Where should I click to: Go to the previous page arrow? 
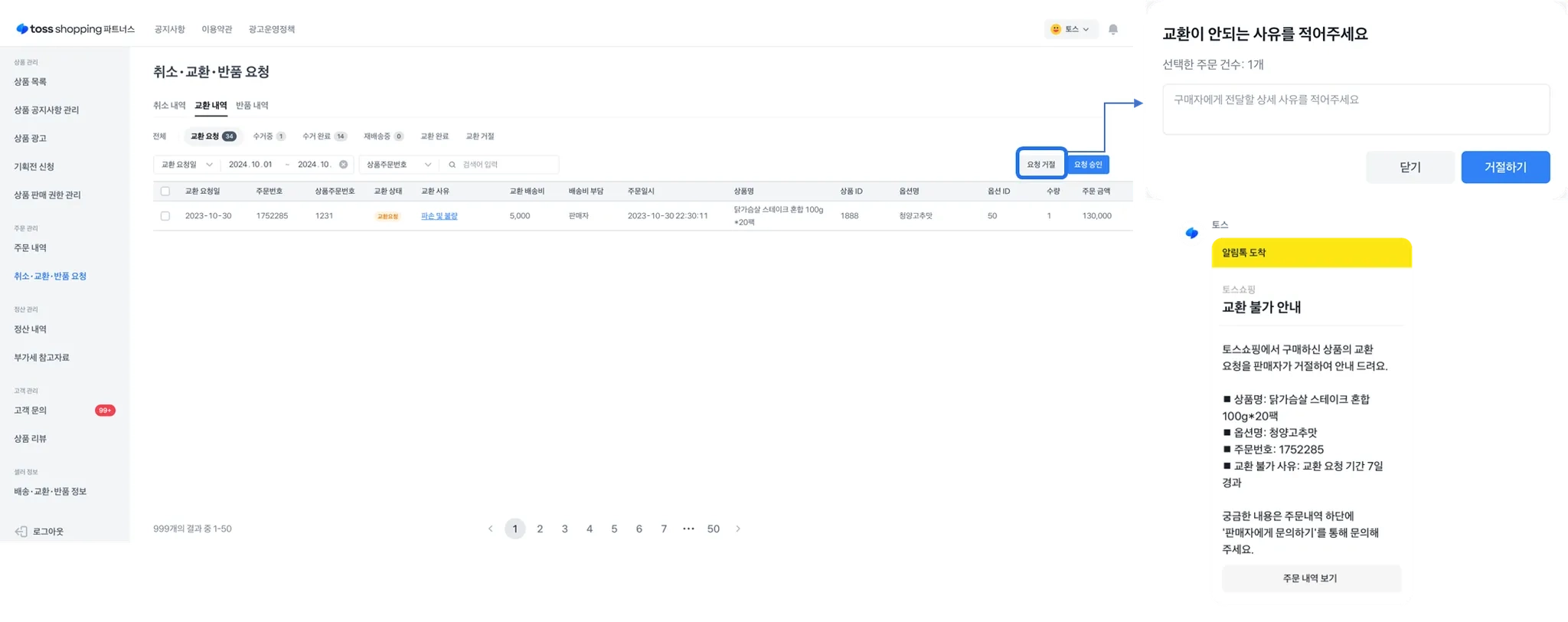click(490, 529)
